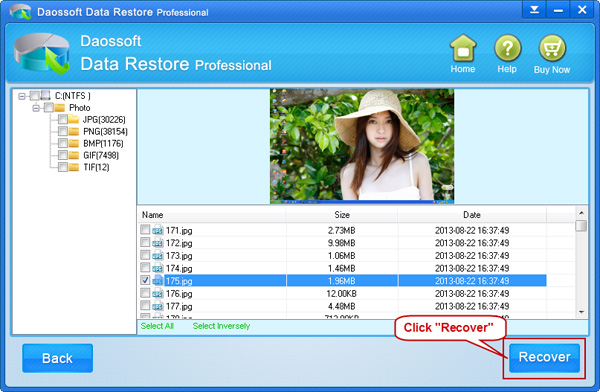This screenshot has height=392, width=600.
Task: Collapse the Photo tree node
Action: point(36,108)
